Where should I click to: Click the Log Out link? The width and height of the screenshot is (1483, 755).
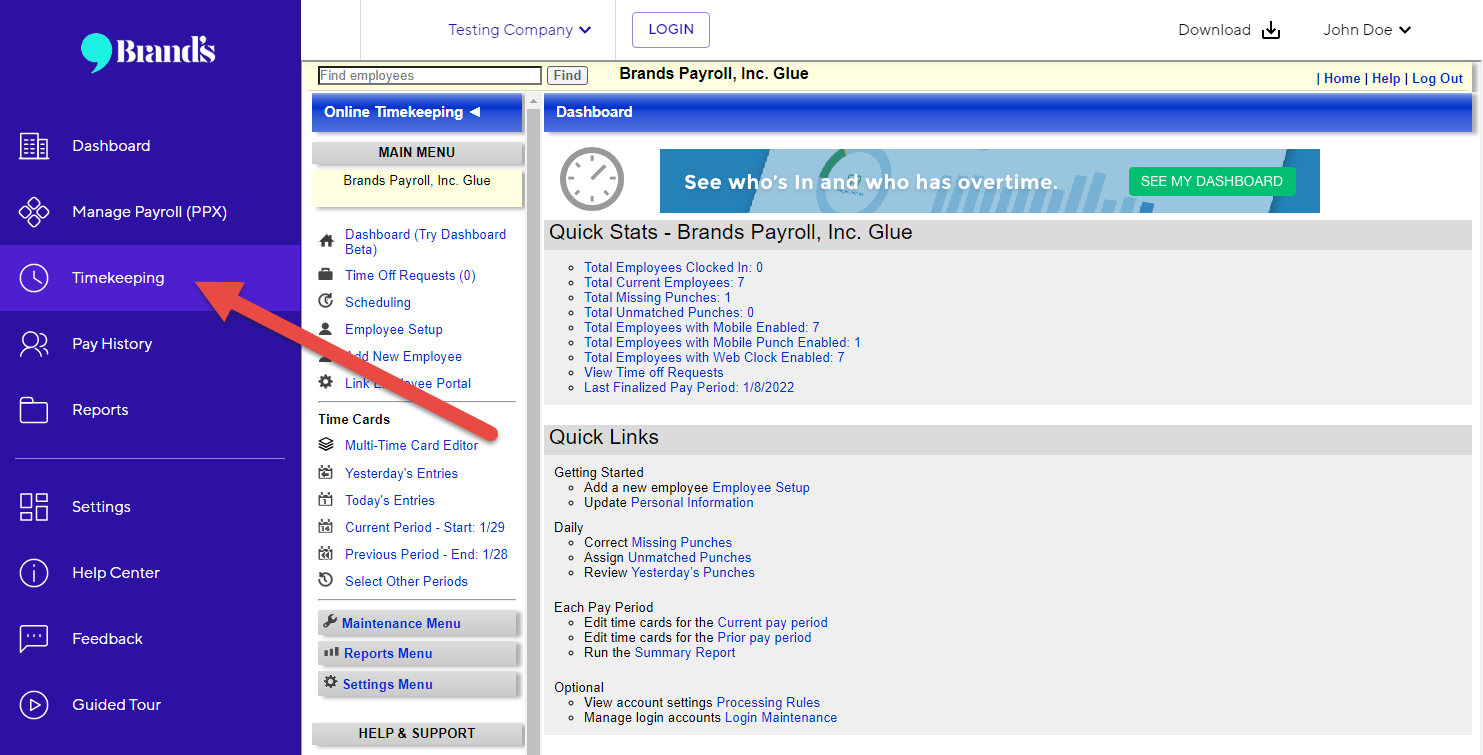tap(1437, 78)
